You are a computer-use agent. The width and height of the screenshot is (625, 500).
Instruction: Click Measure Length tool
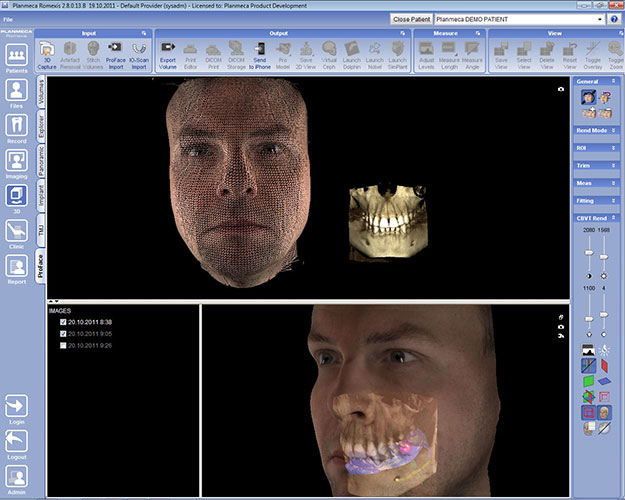(449, 55)
